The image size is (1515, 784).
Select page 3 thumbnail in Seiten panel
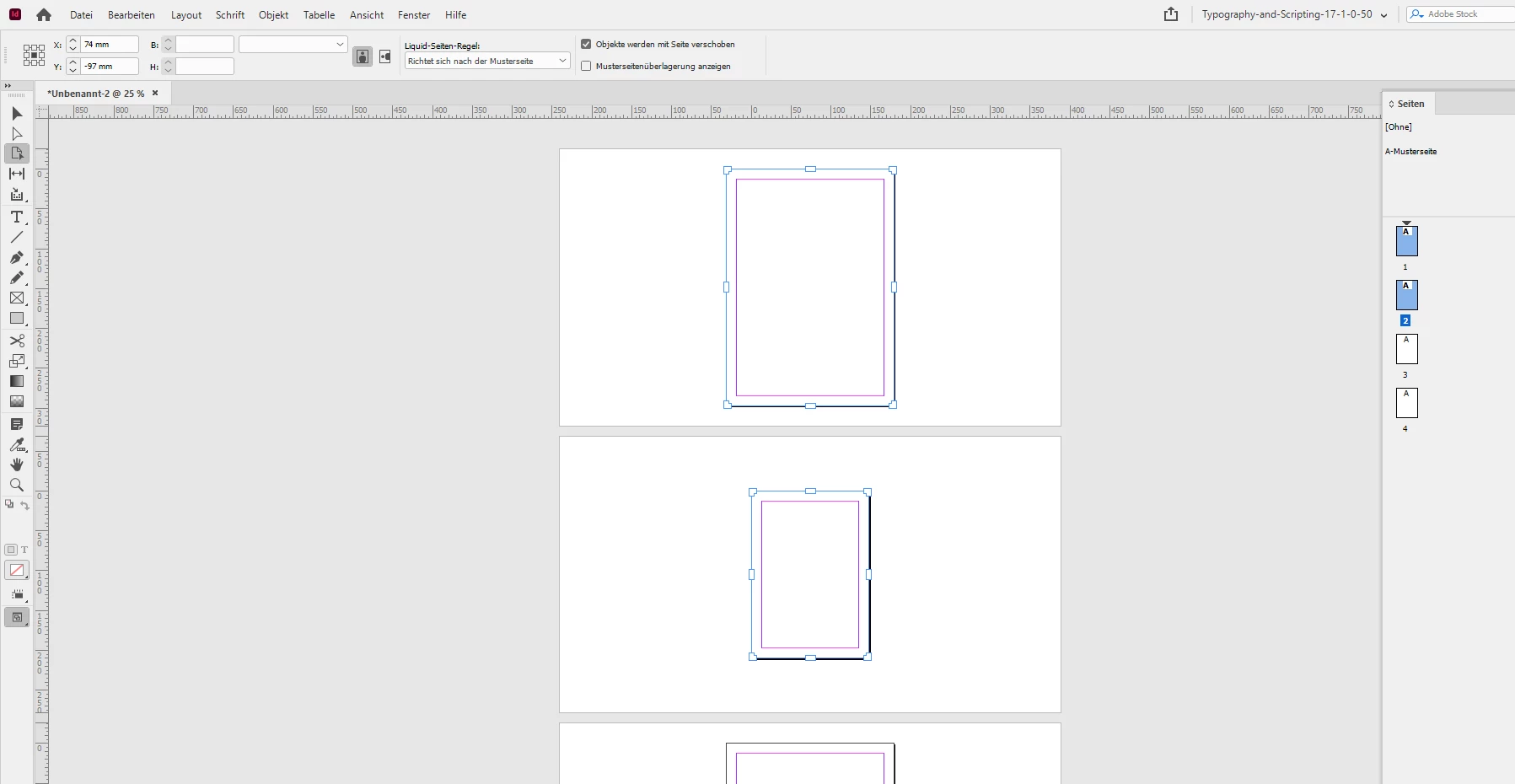(1407, 349)
